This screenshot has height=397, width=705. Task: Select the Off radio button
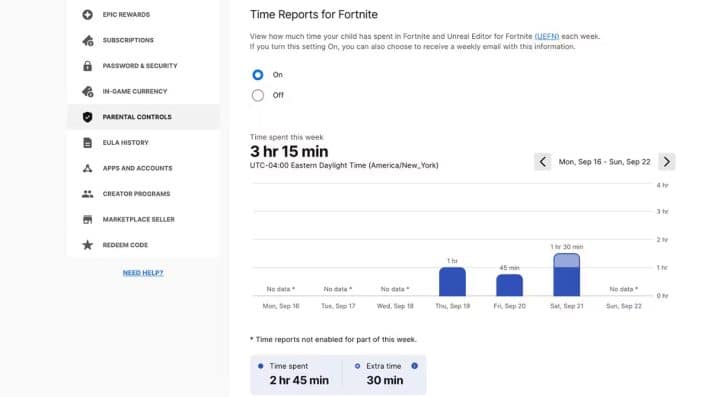pos(258,95)
